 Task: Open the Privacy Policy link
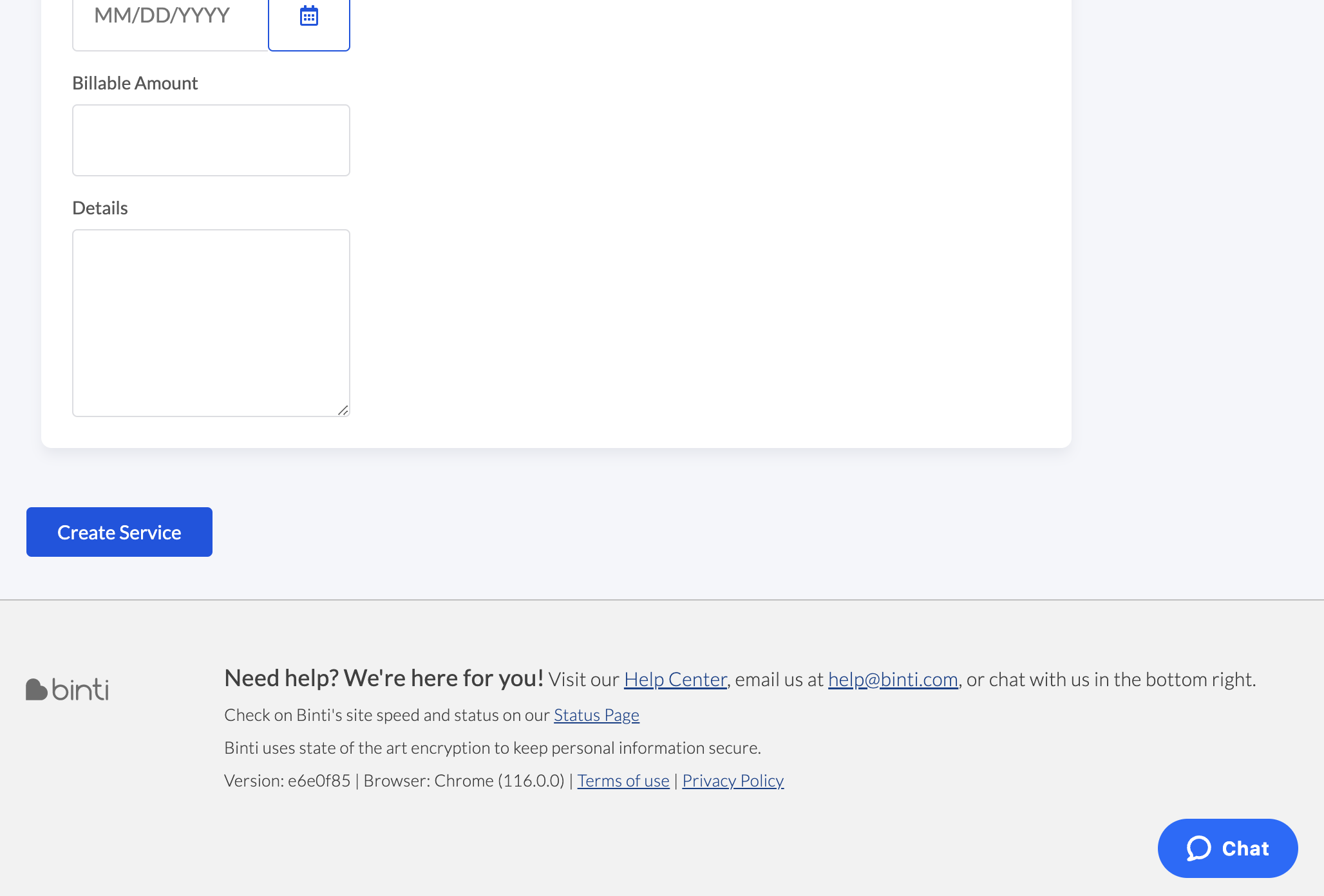click(733, 781)
